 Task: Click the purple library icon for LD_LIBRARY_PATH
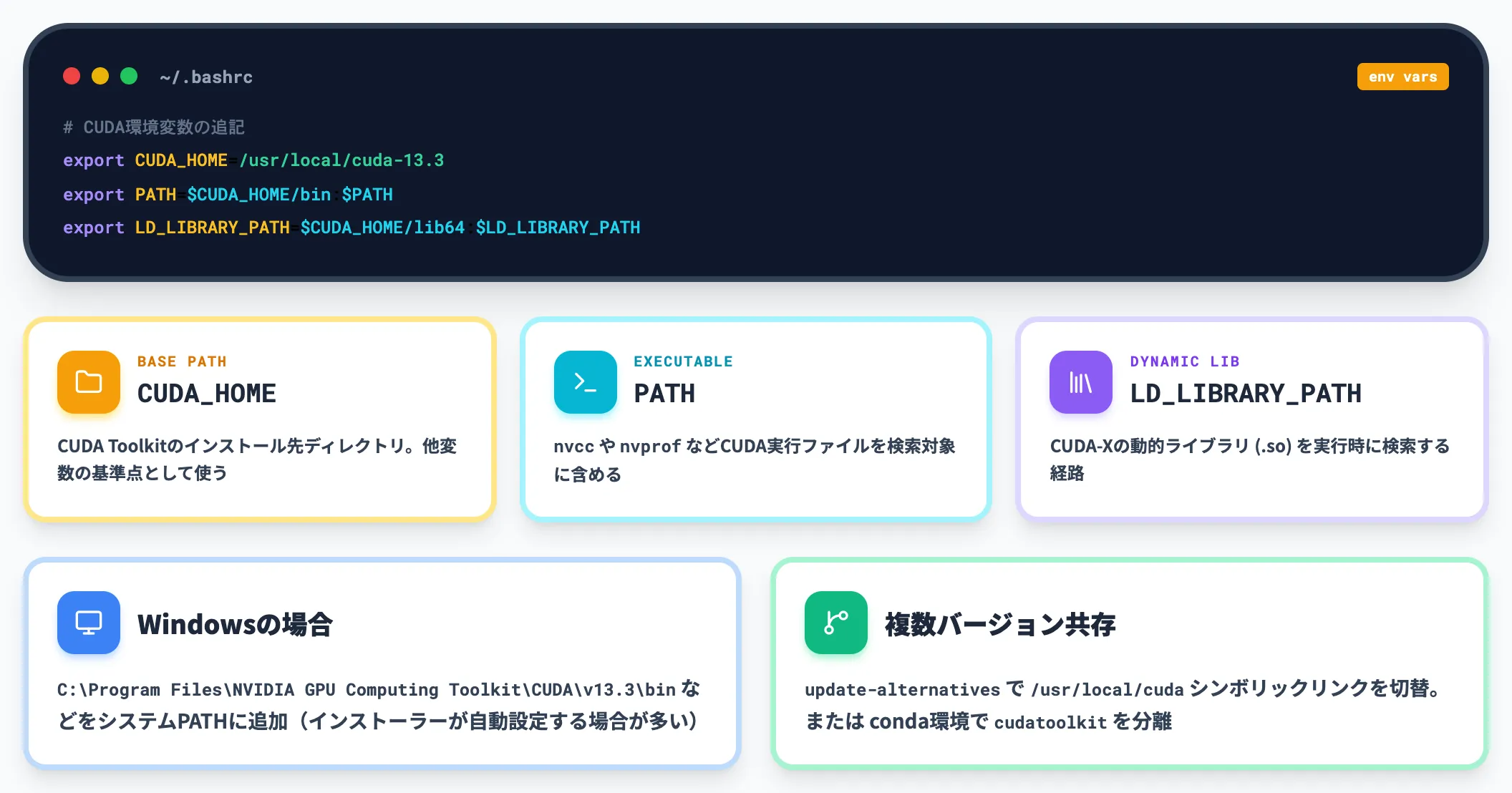point(1081,382)
